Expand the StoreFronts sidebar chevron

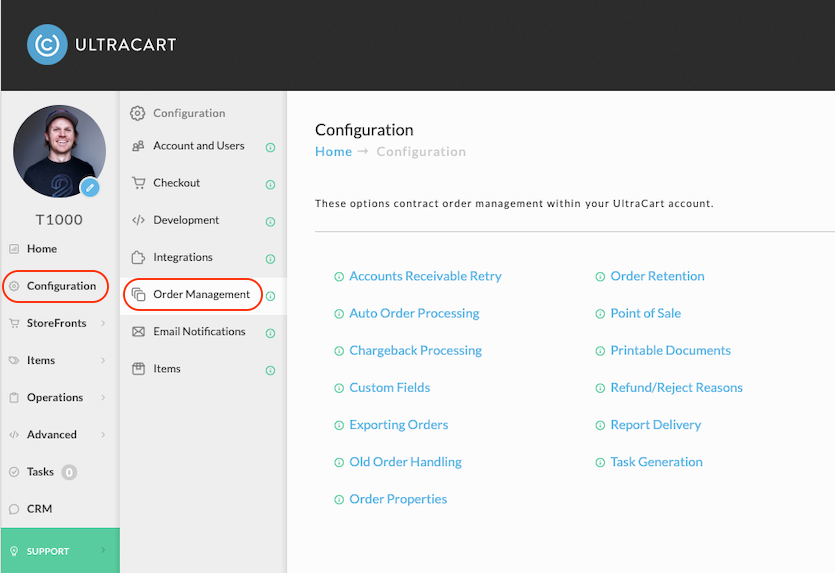point(103,323)
